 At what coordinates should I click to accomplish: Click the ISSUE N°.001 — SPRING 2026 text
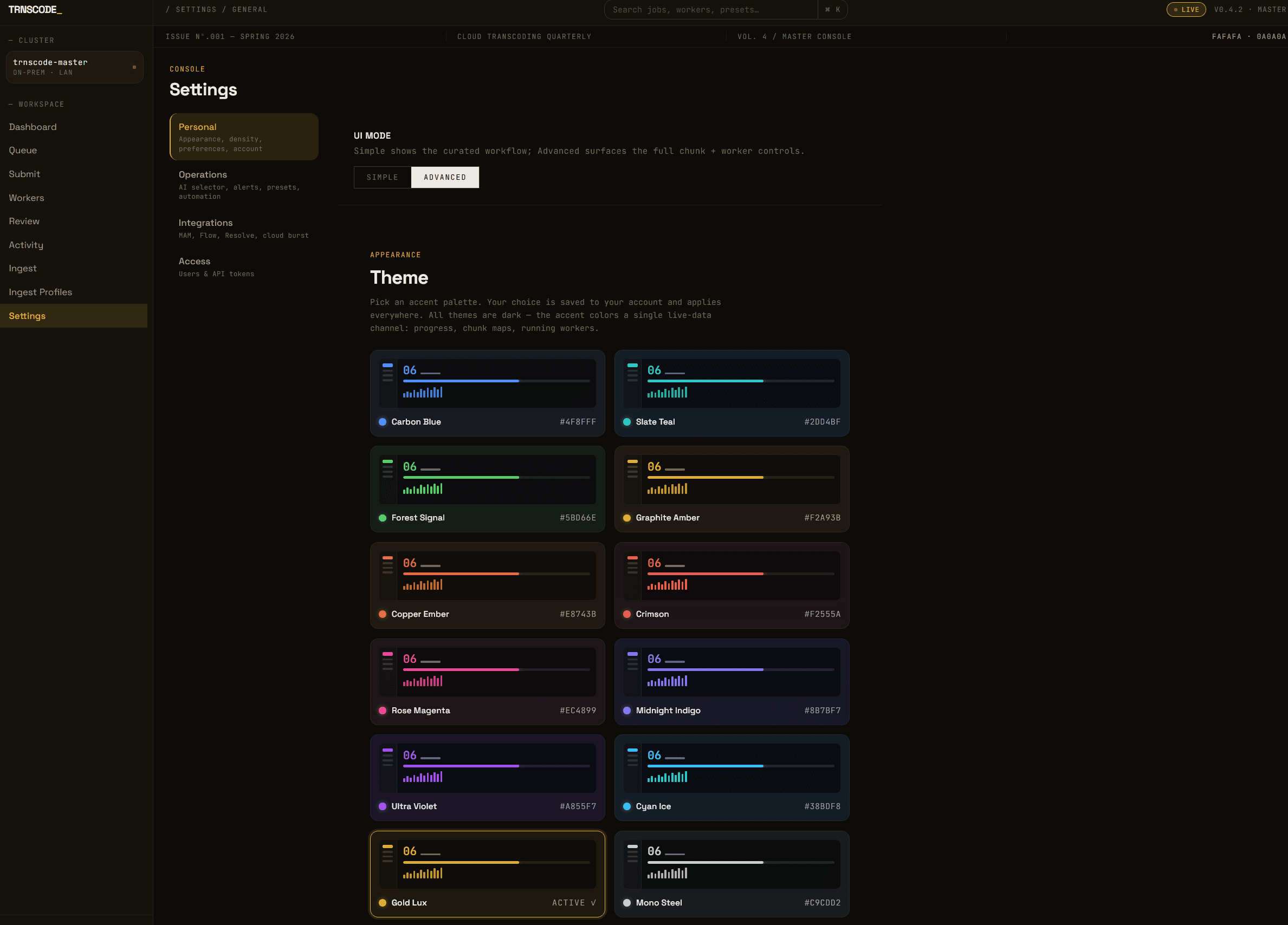[x=230, y=36]
